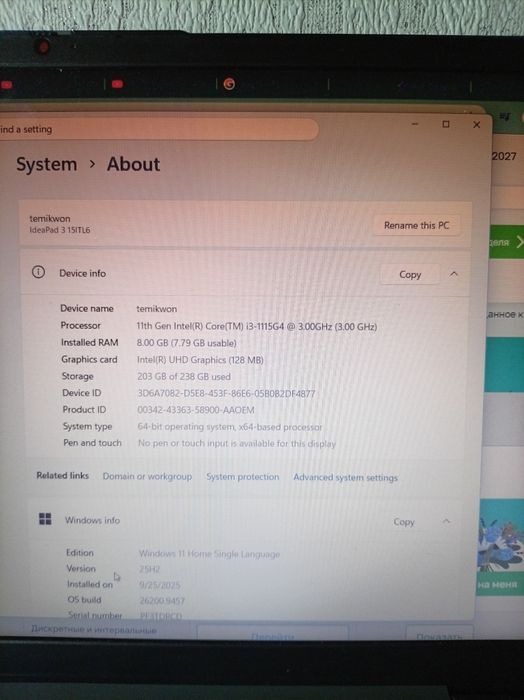Screen dimensions: 524x700
Task: Select Graphics card value Intel(R) UHD Graphics
Action: (x=200, y=360)
